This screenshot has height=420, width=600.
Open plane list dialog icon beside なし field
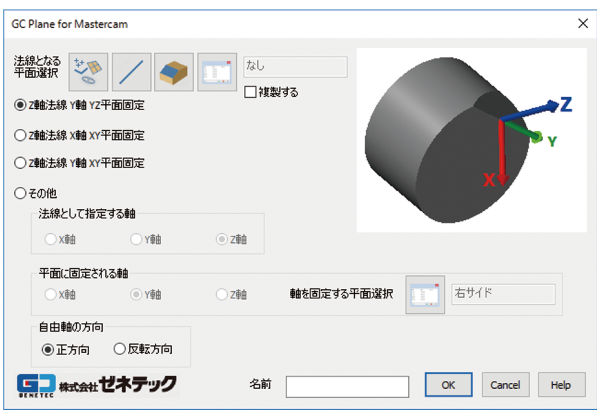(217, 72)
